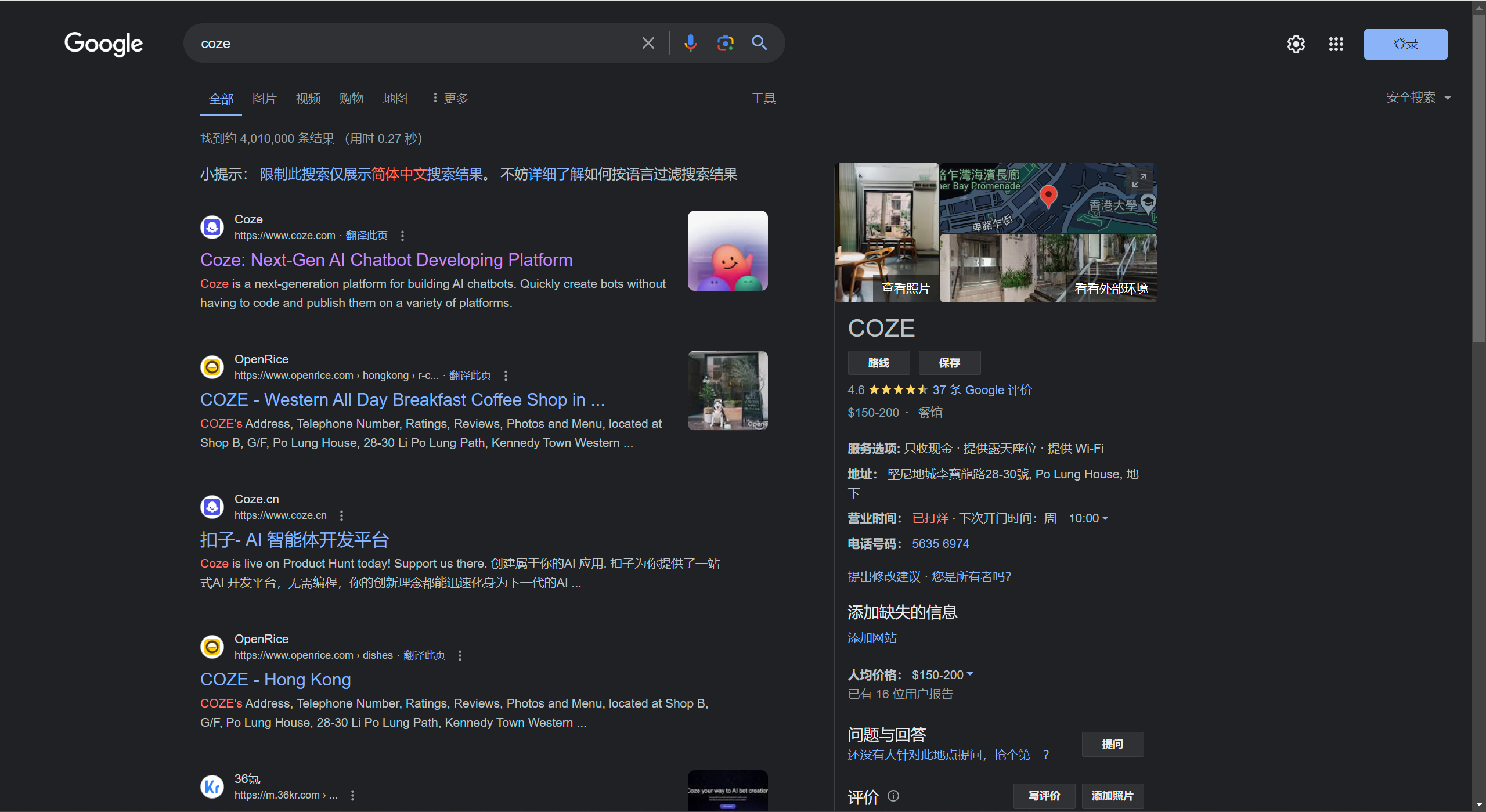Open quick settings gear icon
Image resolution: width=1486 pixels, height=812 pixels.
[1296, 44]
